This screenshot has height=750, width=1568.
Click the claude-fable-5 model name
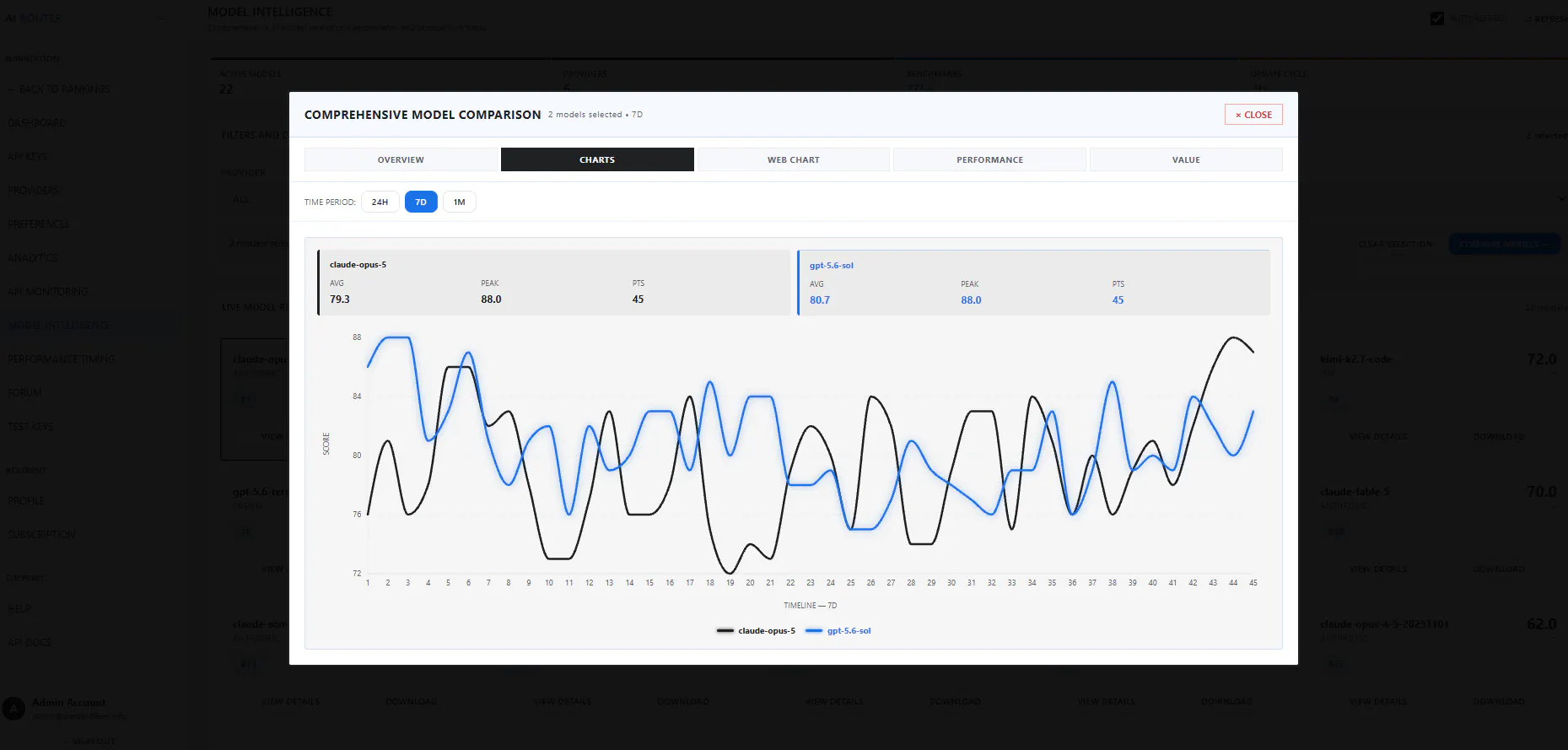click(x=1355, y=492)
